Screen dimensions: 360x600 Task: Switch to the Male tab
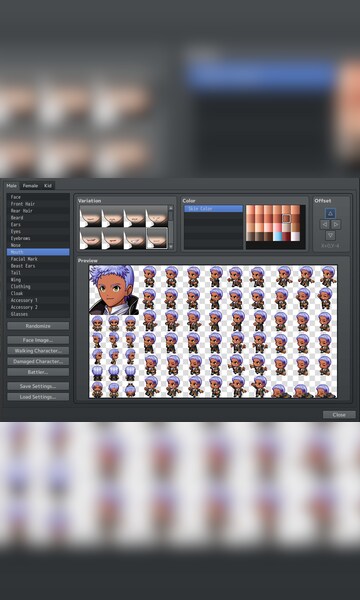pos(11,186)
